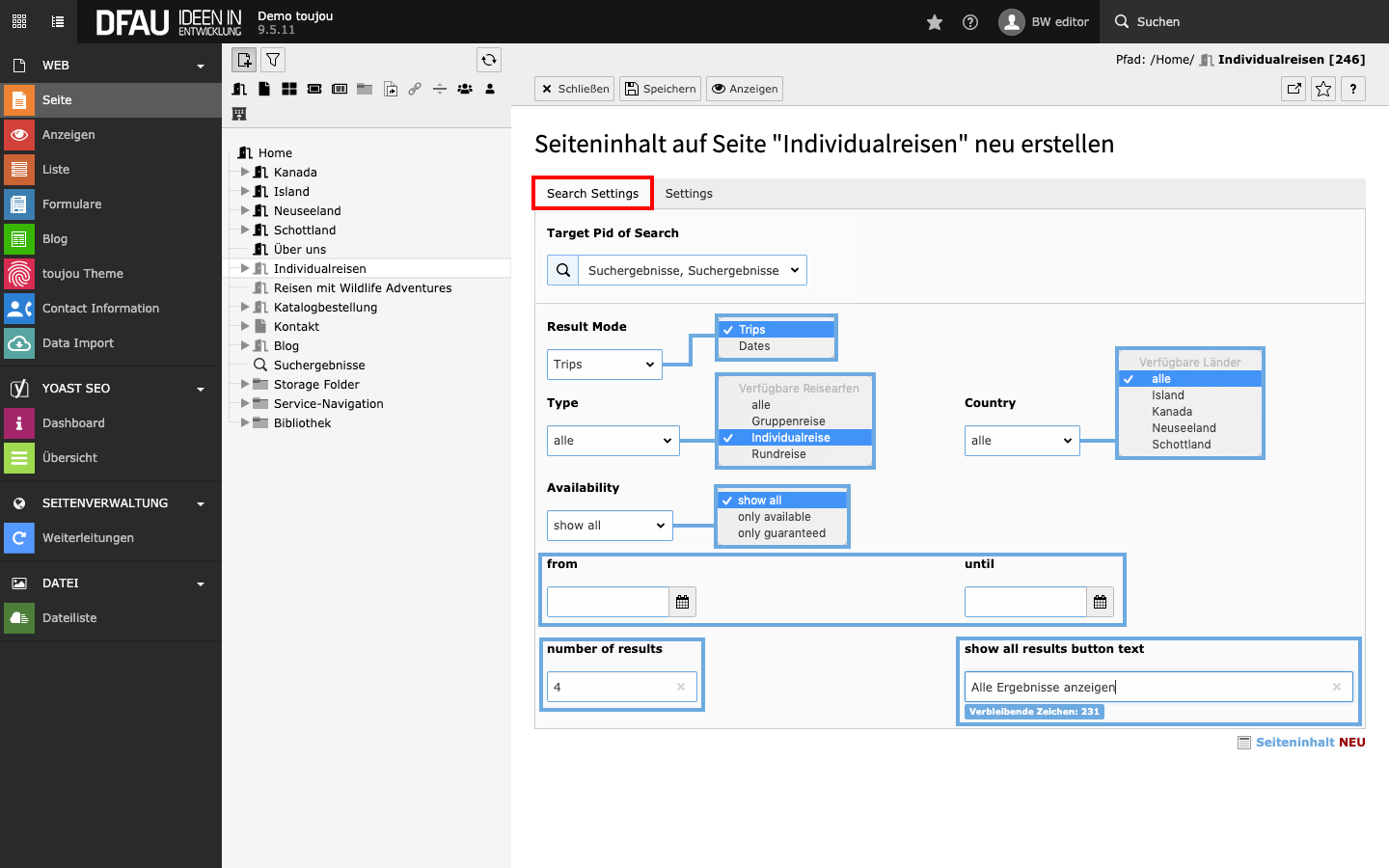Viewport: 1389px width, 868px height.
Task: Open the Dateiliste module
Action: (69, 618)
